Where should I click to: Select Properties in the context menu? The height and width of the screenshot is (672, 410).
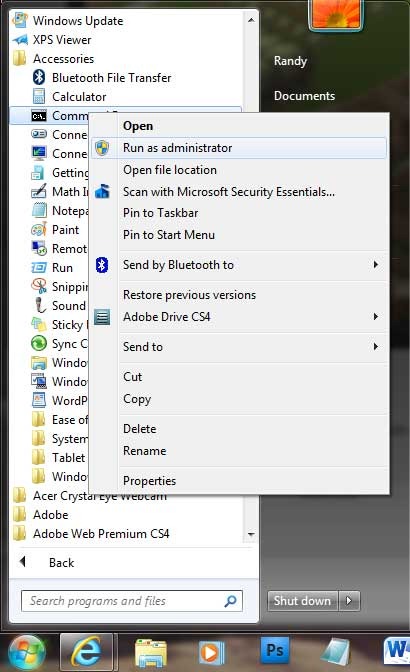pos(239,481)
